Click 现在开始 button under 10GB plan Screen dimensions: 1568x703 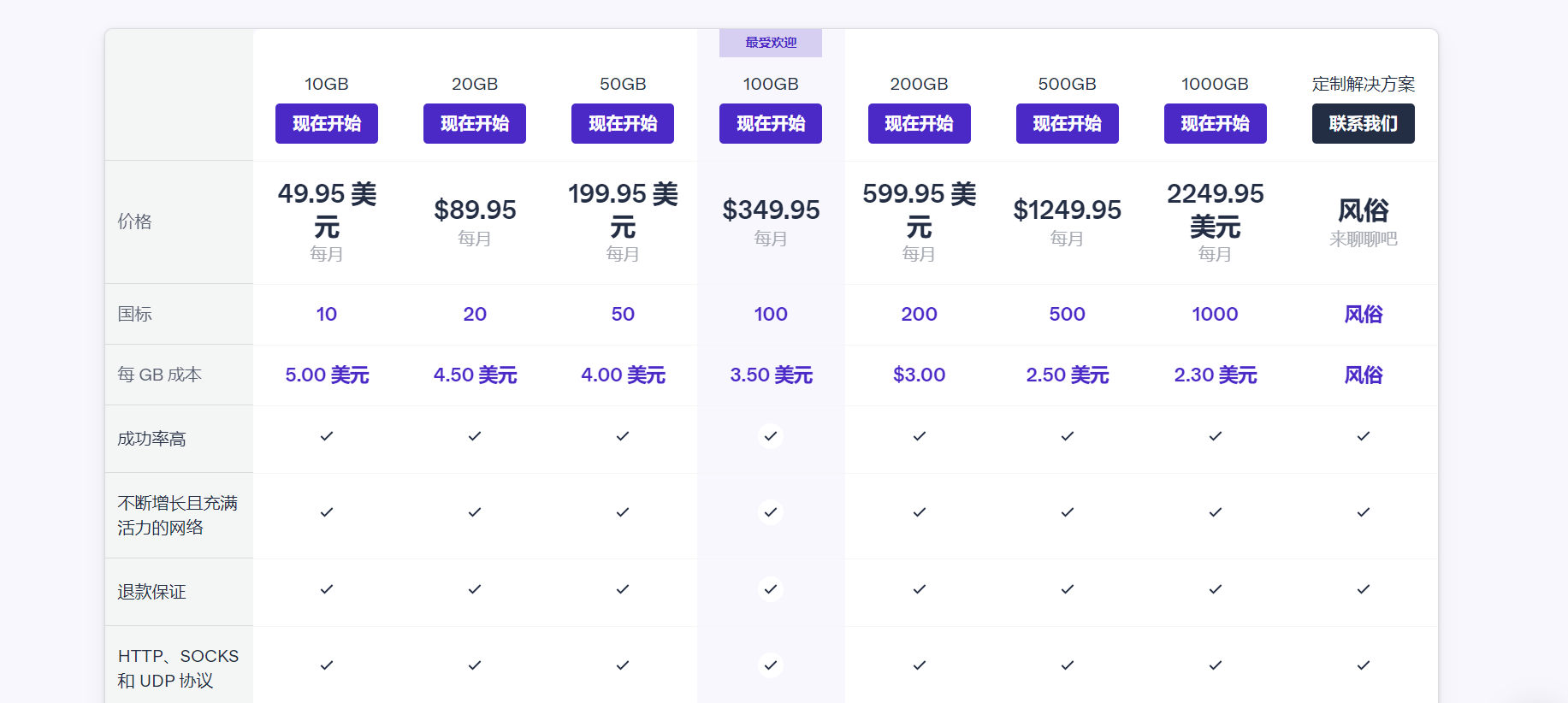coord(326,124)
